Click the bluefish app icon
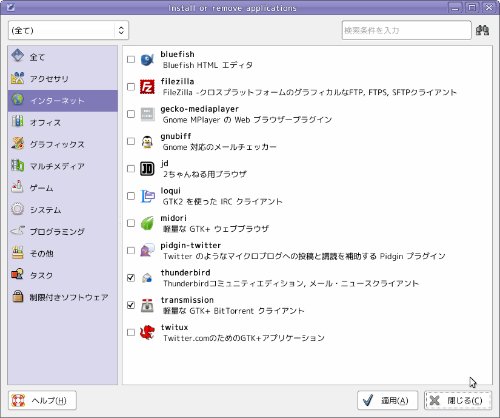Screen dimensions: 500x418 tap(147, 60)
